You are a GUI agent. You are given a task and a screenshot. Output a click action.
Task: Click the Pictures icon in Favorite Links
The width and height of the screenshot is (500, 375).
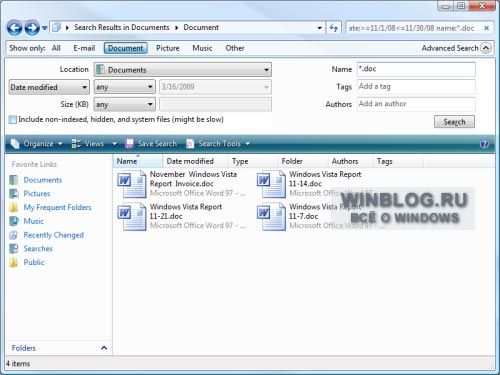(x=14, y=194)
